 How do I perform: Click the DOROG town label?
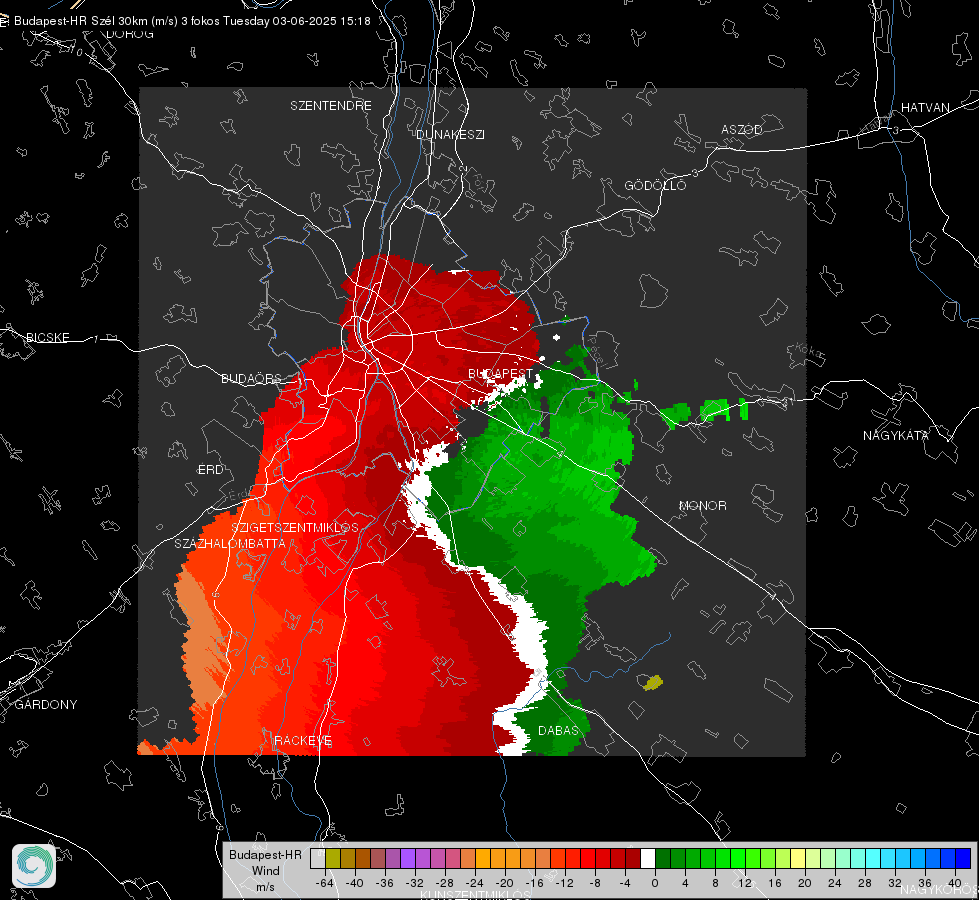point(130,34)
